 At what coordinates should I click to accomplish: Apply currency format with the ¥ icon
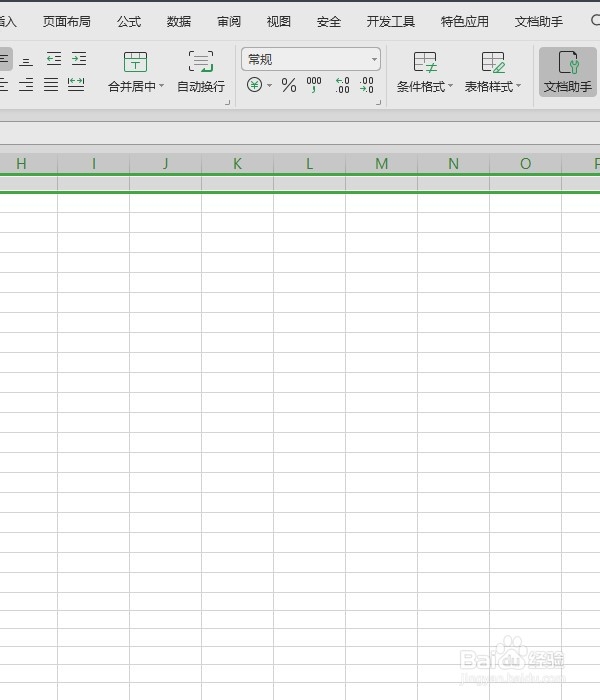click(254, 84)
